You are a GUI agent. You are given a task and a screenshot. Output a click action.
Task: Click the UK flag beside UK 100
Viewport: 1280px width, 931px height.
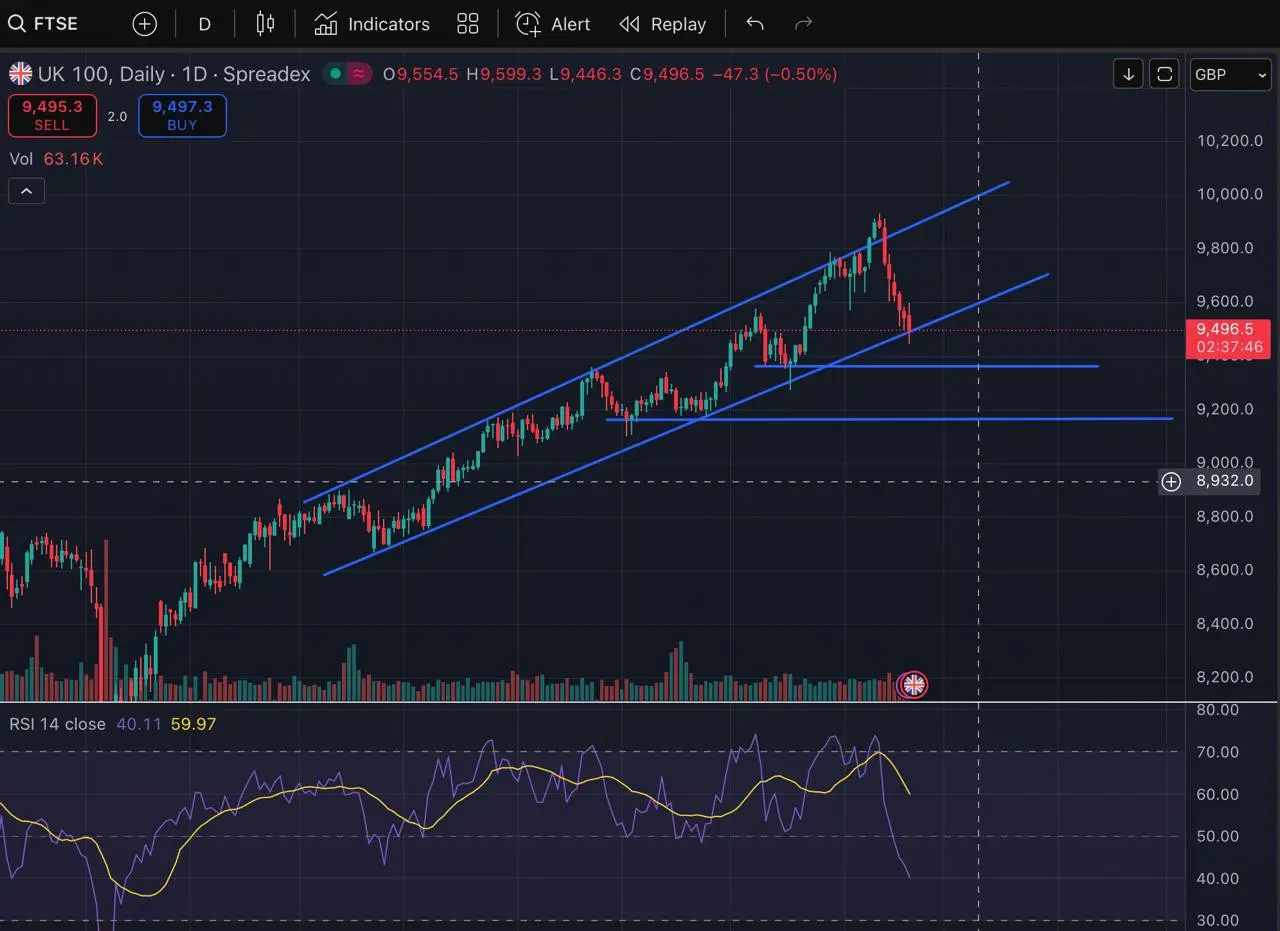pyautogui.click(x=20, y=74)
